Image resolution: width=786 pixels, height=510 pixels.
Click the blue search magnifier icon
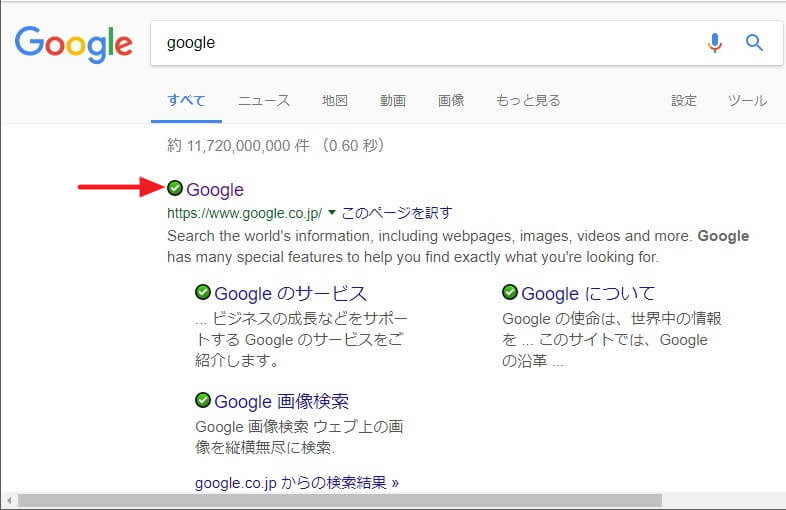754,43
